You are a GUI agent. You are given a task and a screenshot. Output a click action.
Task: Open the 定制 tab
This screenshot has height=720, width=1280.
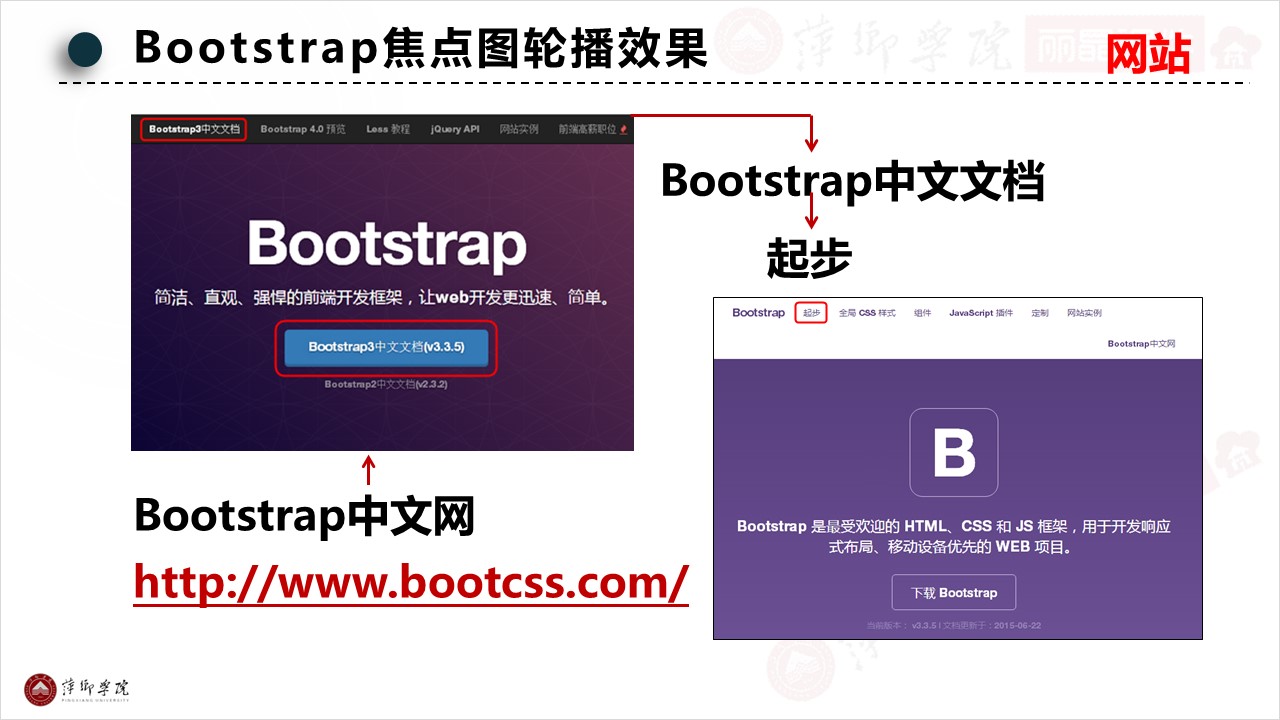[x=1040, y=313]
